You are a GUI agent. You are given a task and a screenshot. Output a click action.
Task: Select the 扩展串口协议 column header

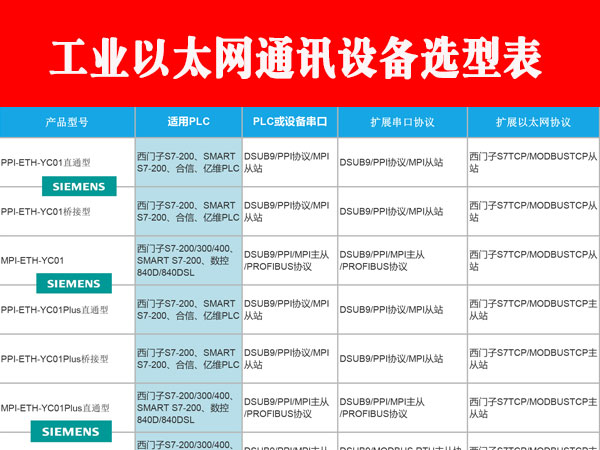[x=403, y=122]
